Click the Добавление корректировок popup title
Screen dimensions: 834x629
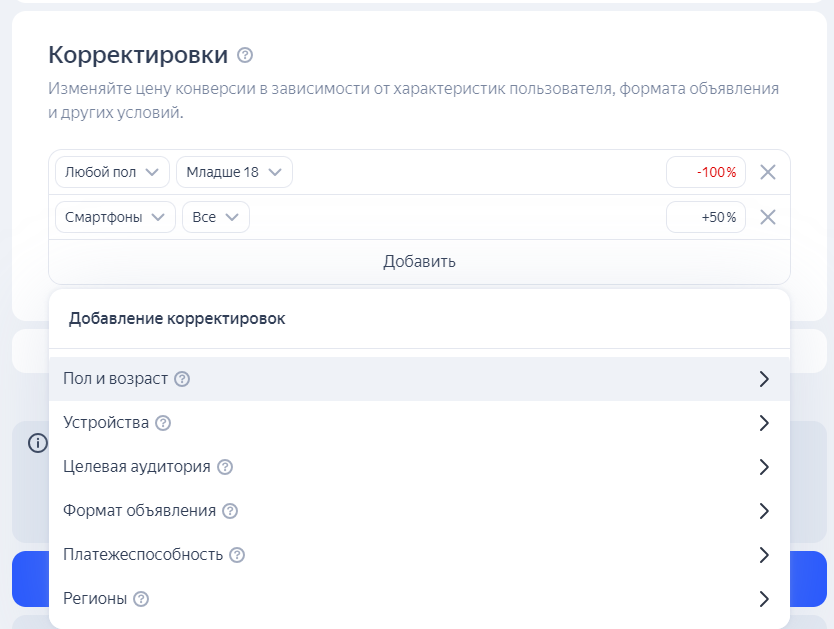point(177,318)
